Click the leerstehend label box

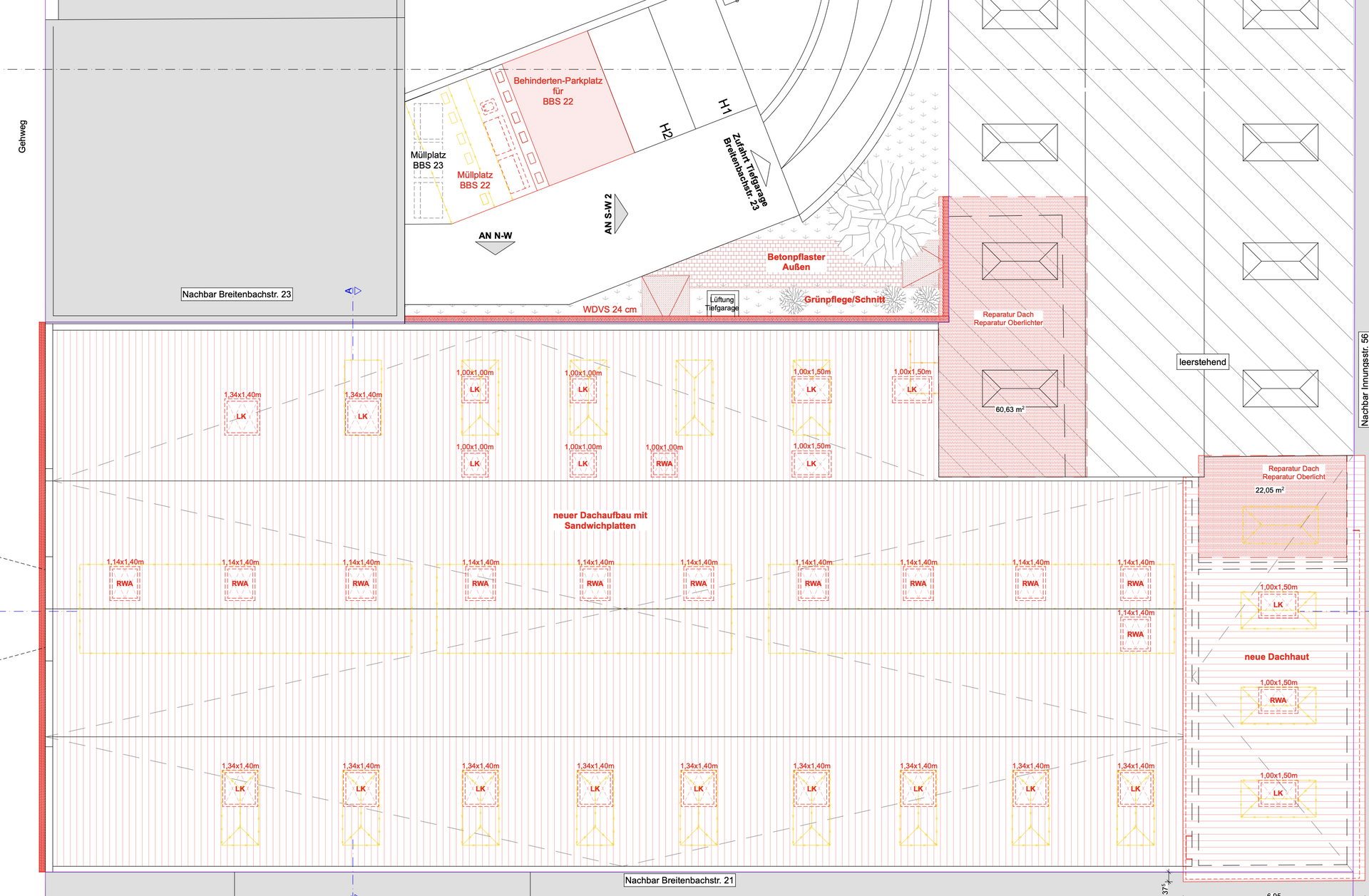[1202, 362]
